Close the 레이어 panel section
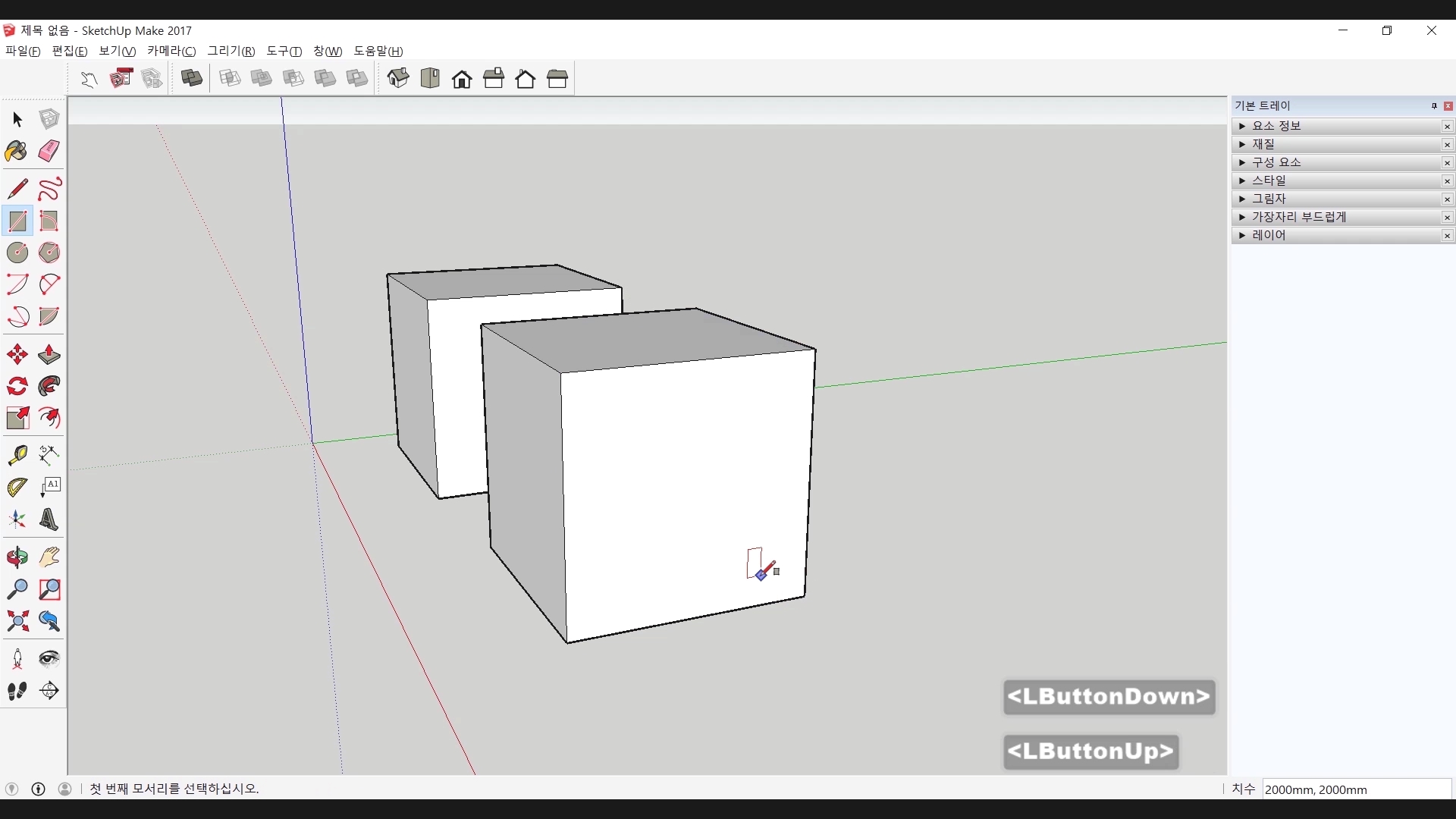1456x819 pixels. point(1447,236)
